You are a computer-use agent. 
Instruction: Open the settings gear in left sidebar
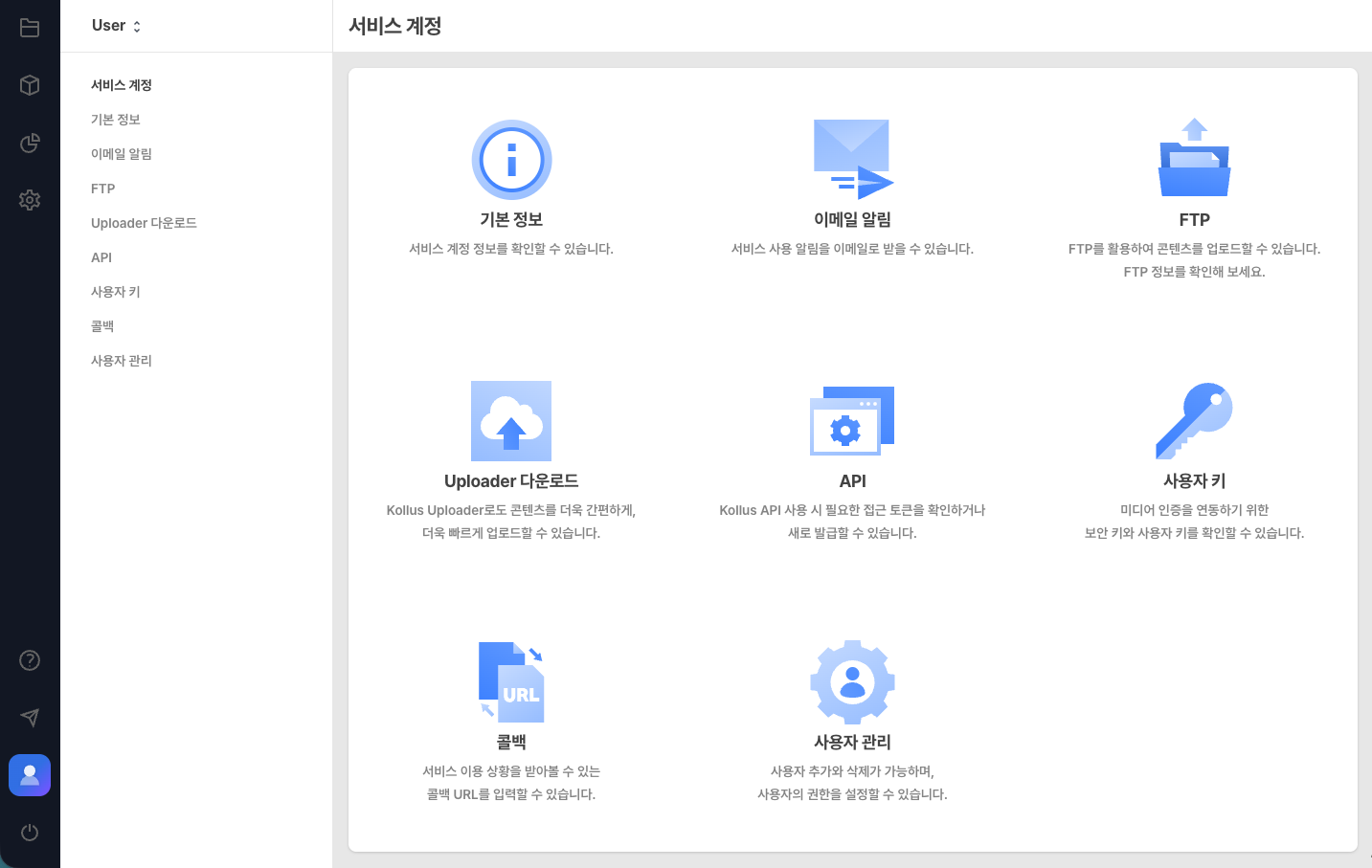(30, 200)
